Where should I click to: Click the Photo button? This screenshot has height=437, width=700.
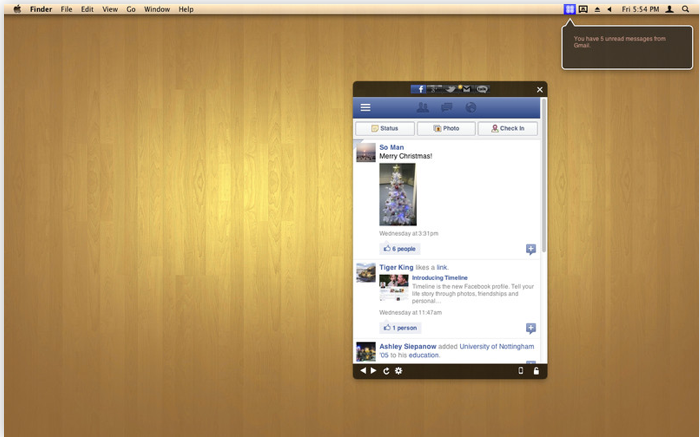coord(446,129)
